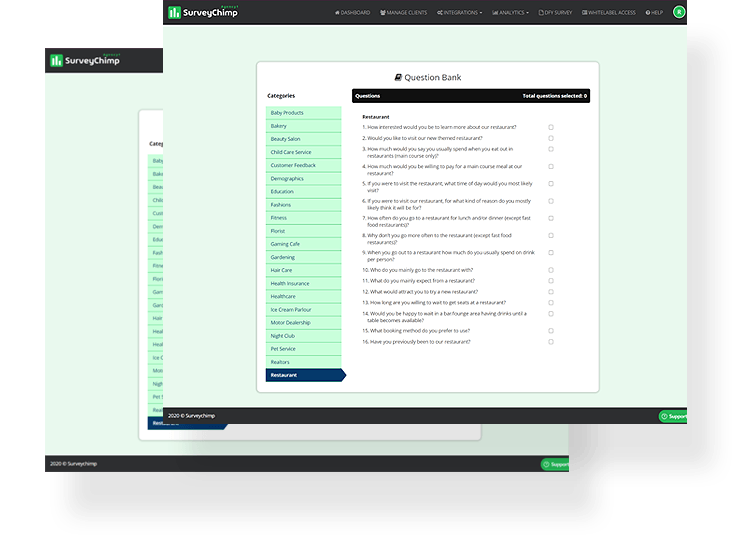Switch to the Customer Feedback category
This screenshot has width=732, height=535.
(x=303, y=165)
